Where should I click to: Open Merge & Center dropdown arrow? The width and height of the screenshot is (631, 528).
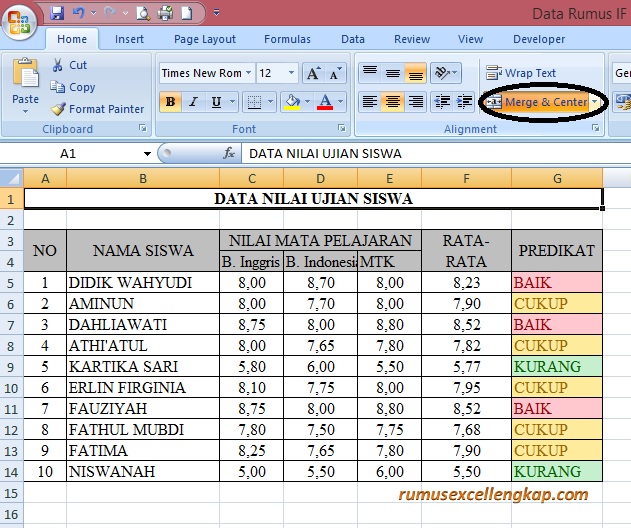click(595, 102)
